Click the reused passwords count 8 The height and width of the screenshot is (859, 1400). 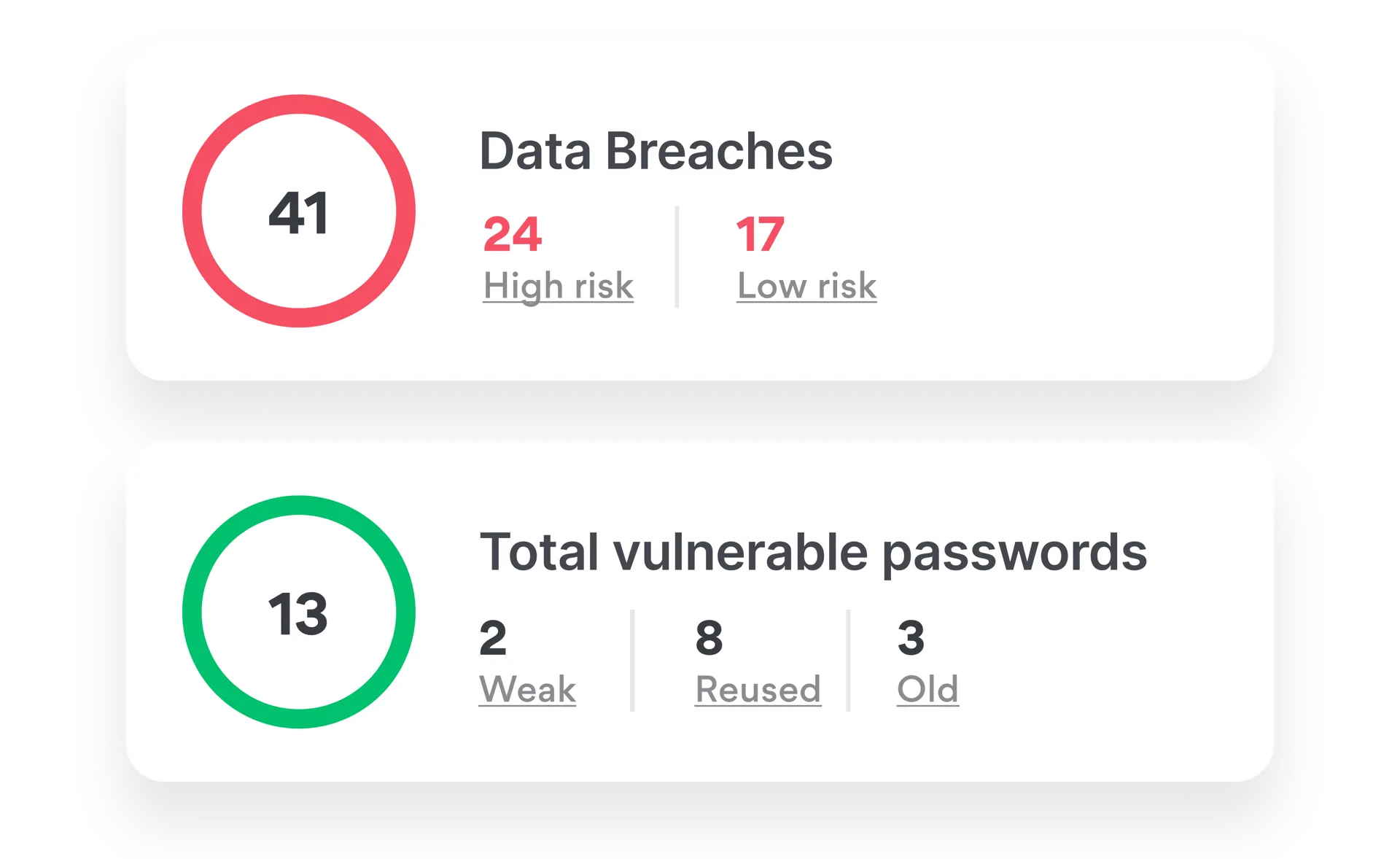pos(709,638)
